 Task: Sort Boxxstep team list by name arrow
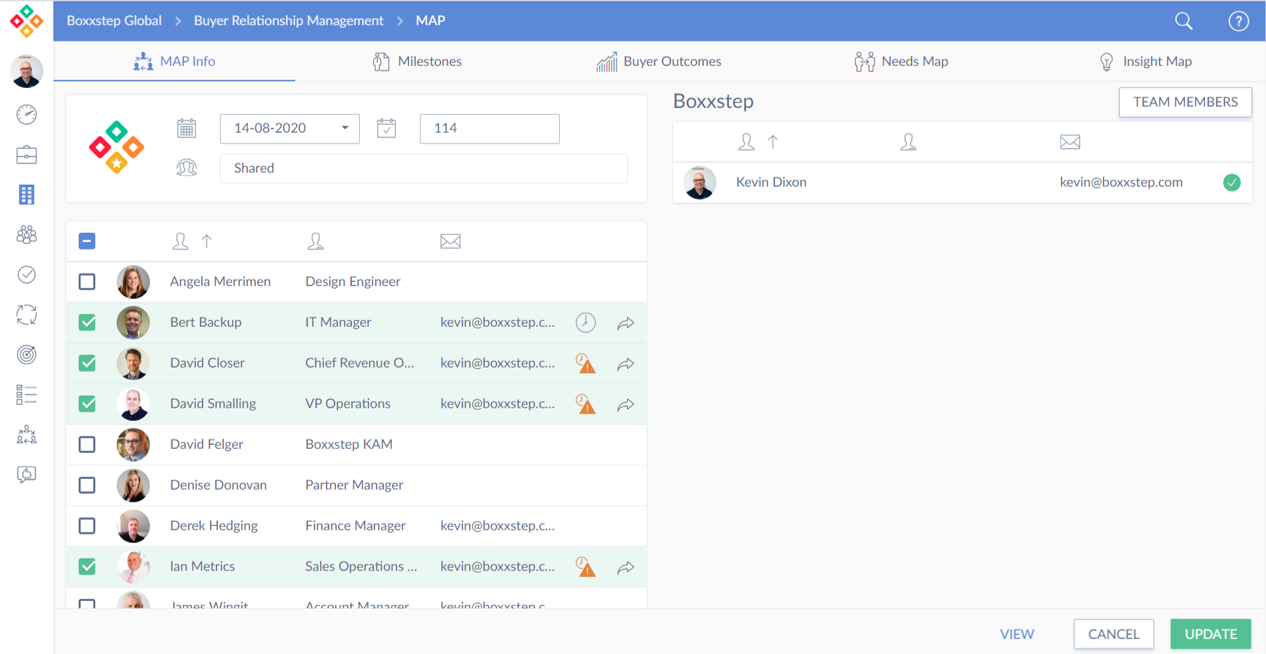(x=773, y=142)
